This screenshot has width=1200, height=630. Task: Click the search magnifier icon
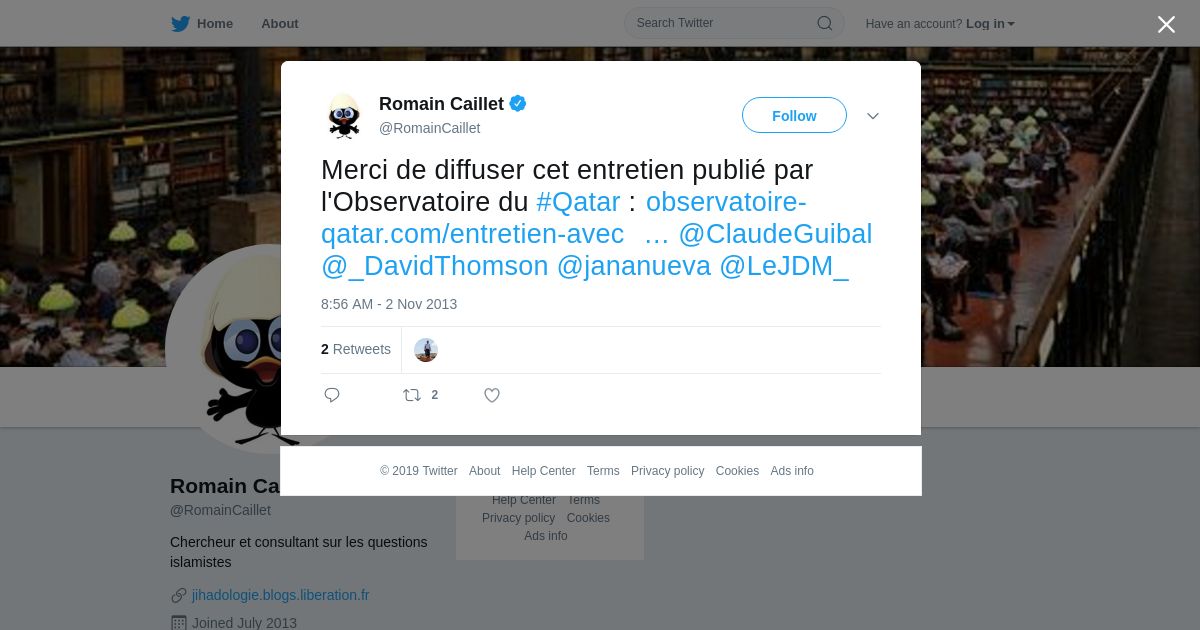825,23
